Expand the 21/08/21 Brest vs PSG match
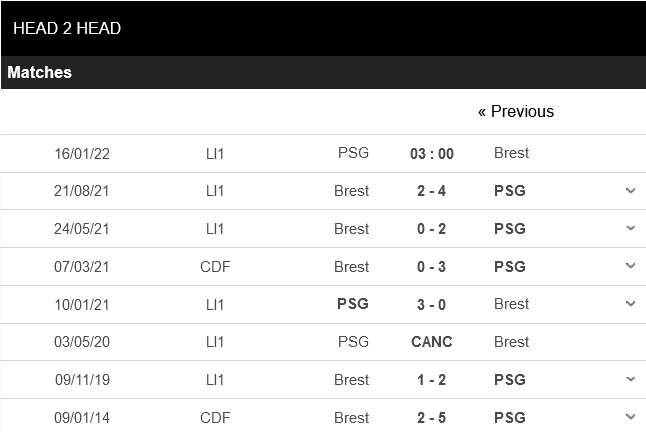 [x=630, y=190]
